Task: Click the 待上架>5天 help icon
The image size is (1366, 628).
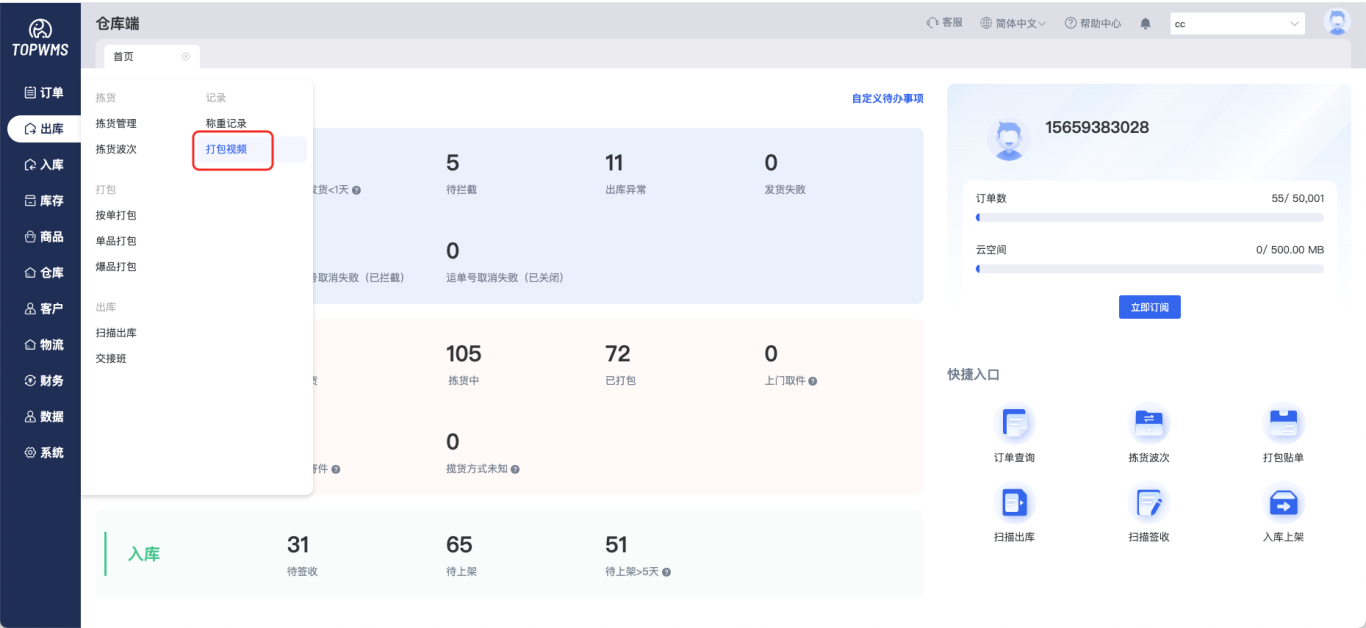Action: [x=666, y=572]
